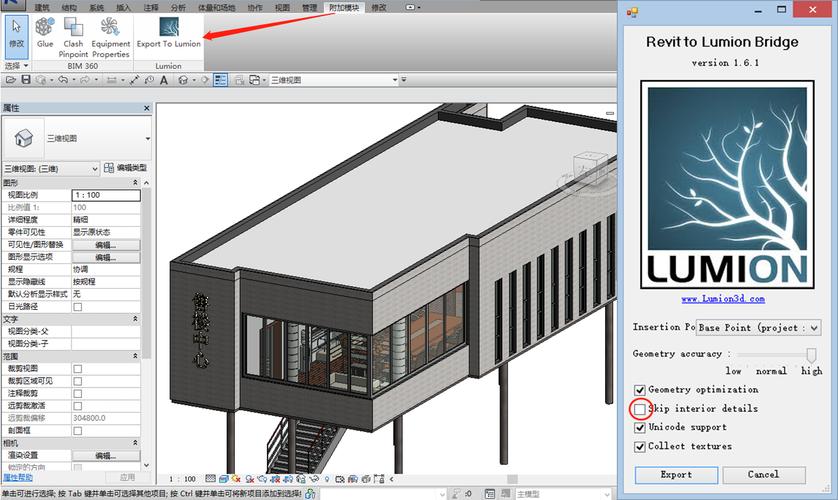Toggle the Collect textures checkbox
Viewport: 838px width, 500px height.
(x=640, y=447)
